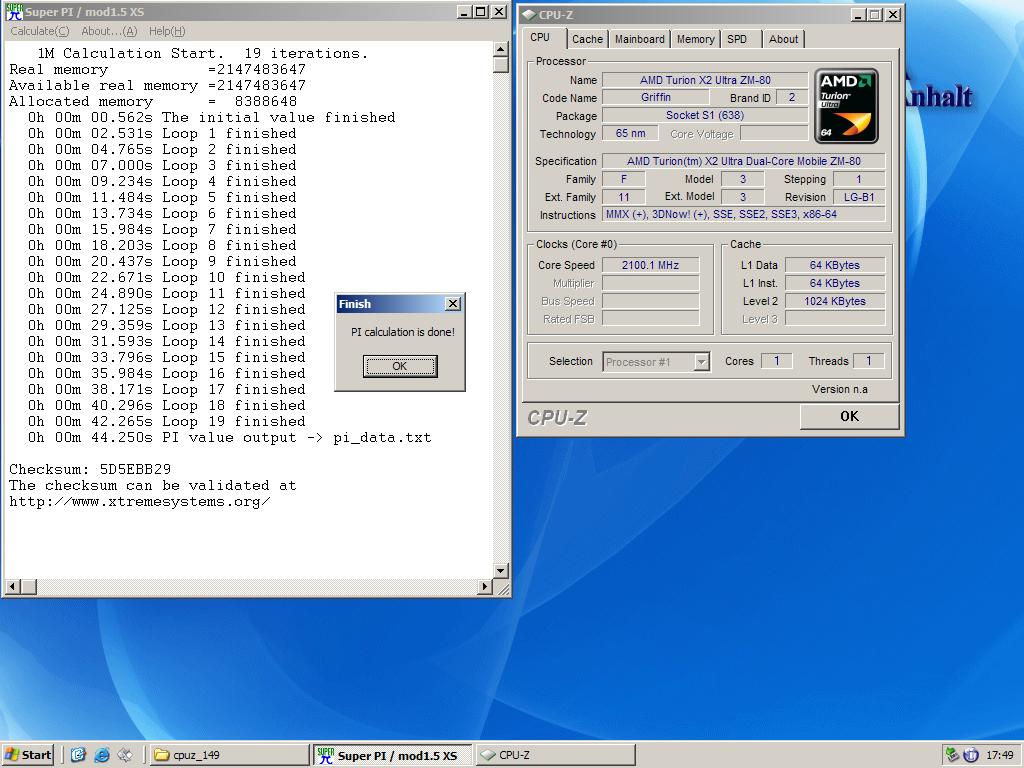The height and width of the screenshot is (768, 1024).
Task: Click the xtremesystems.org URL text
Action: point(140,502)
